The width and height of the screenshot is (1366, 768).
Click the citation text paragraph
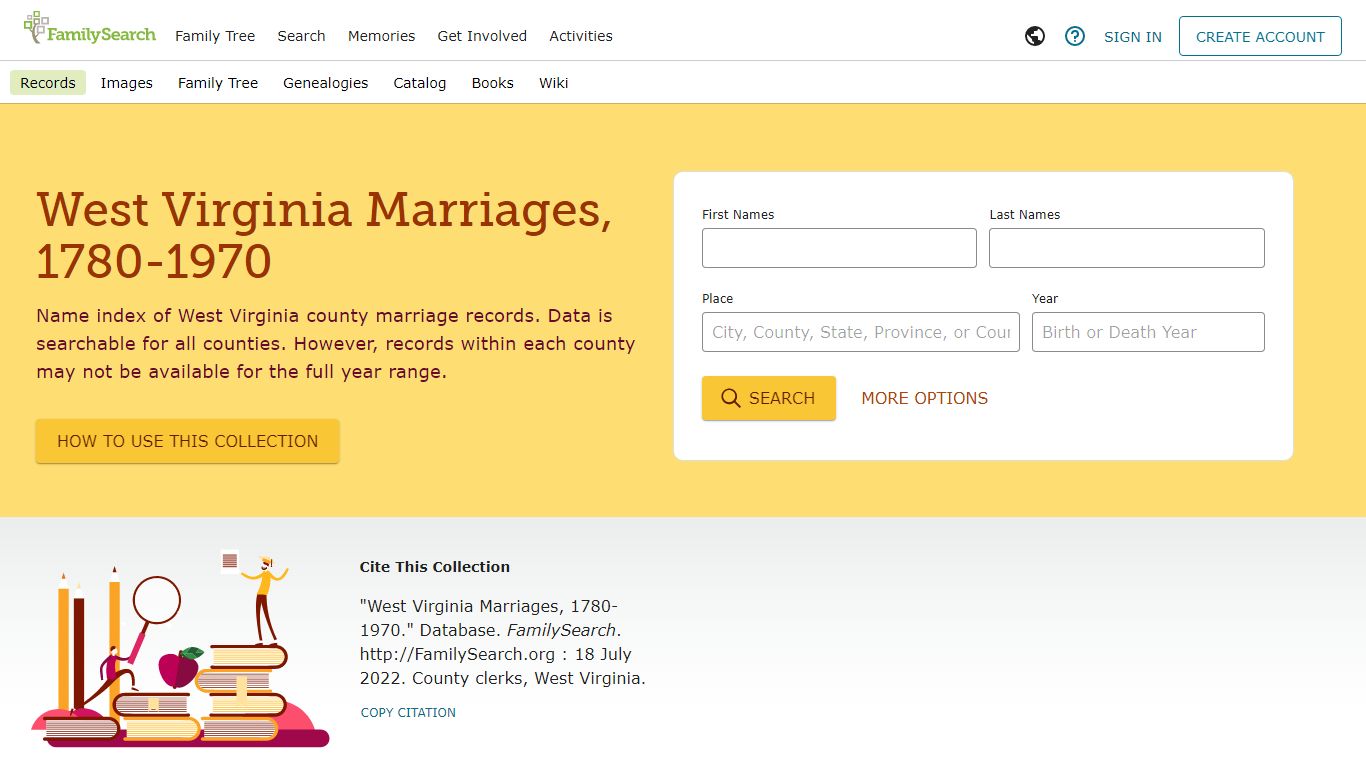click(503, 642)
